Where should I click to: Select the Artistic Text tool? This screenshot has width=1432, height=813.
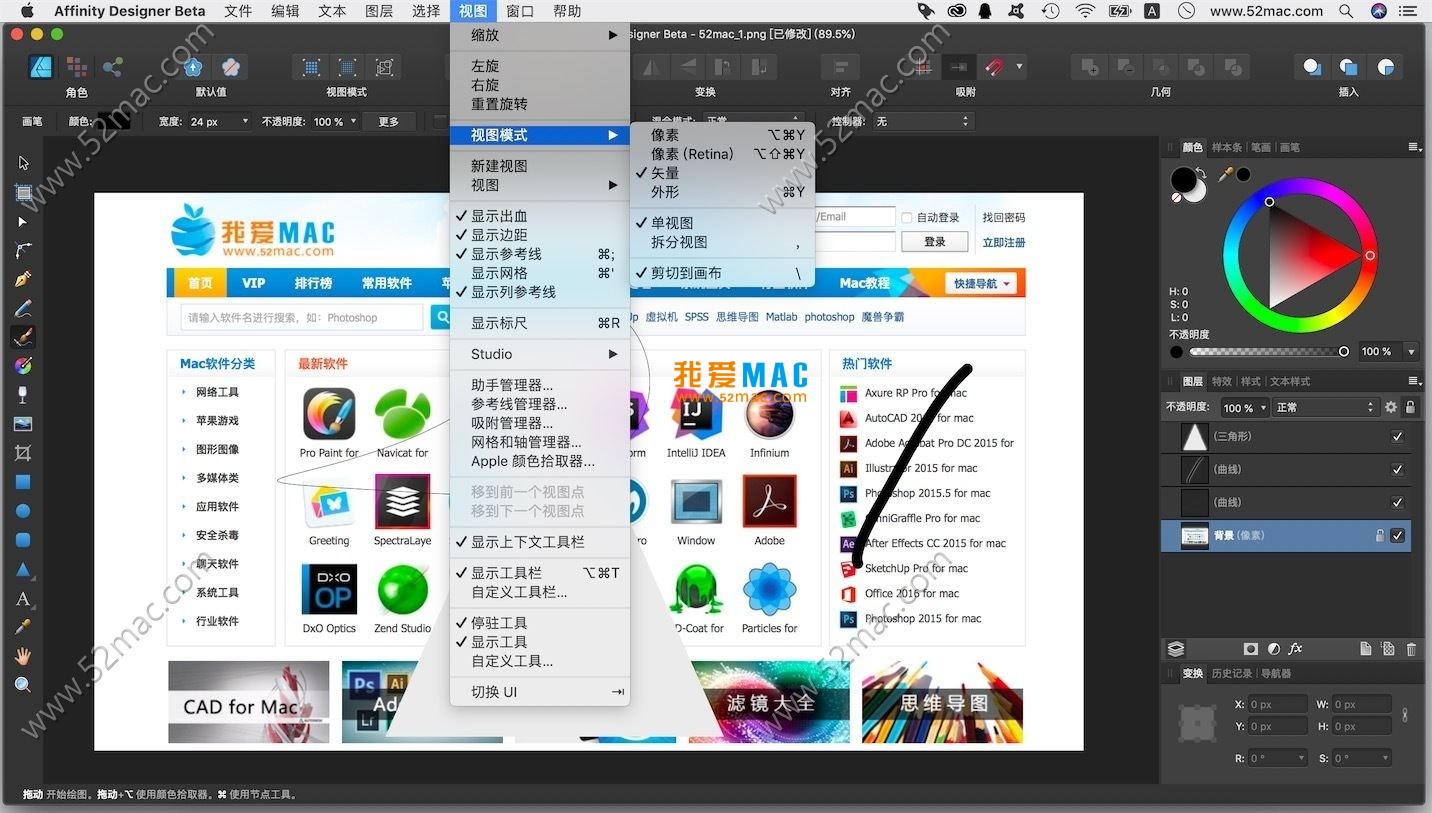(23, 599)
